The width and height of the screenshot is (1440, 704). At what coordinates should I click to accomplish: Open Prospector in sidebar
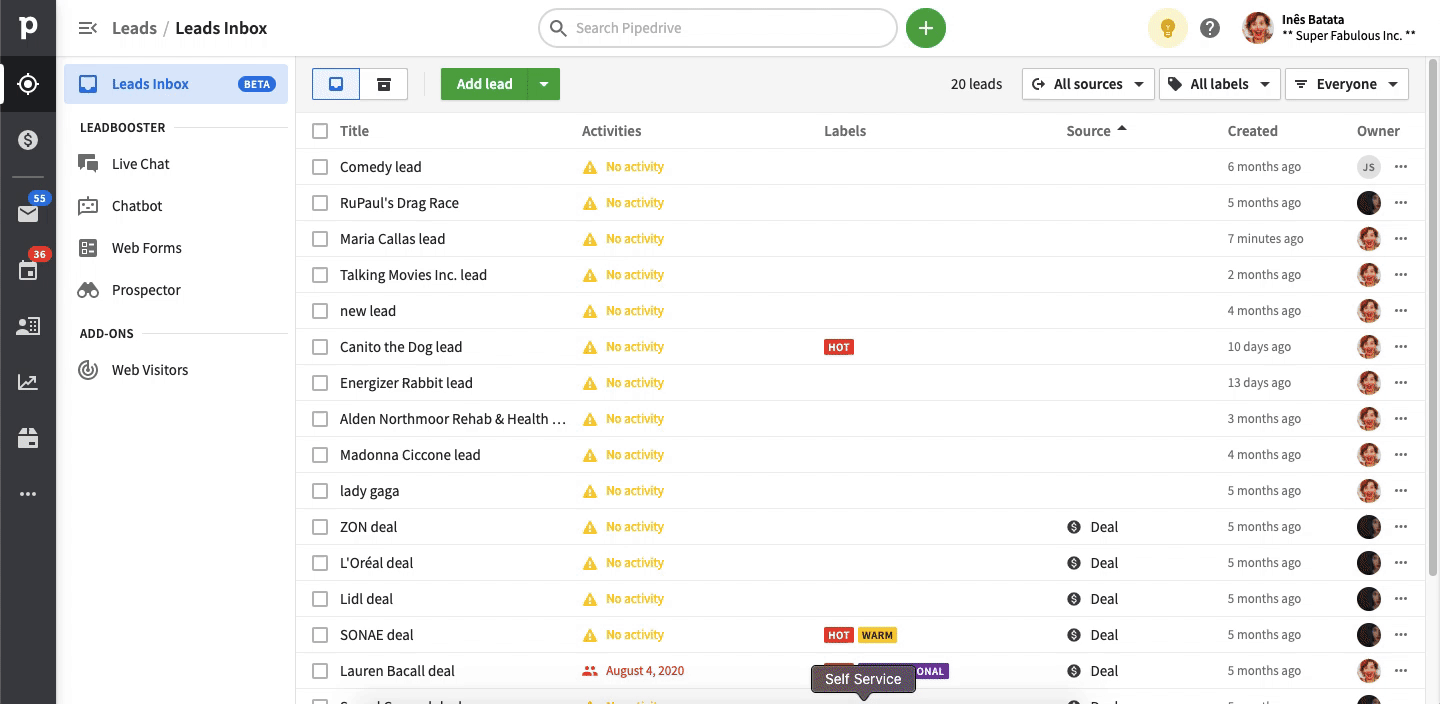(x=146, y=290)
